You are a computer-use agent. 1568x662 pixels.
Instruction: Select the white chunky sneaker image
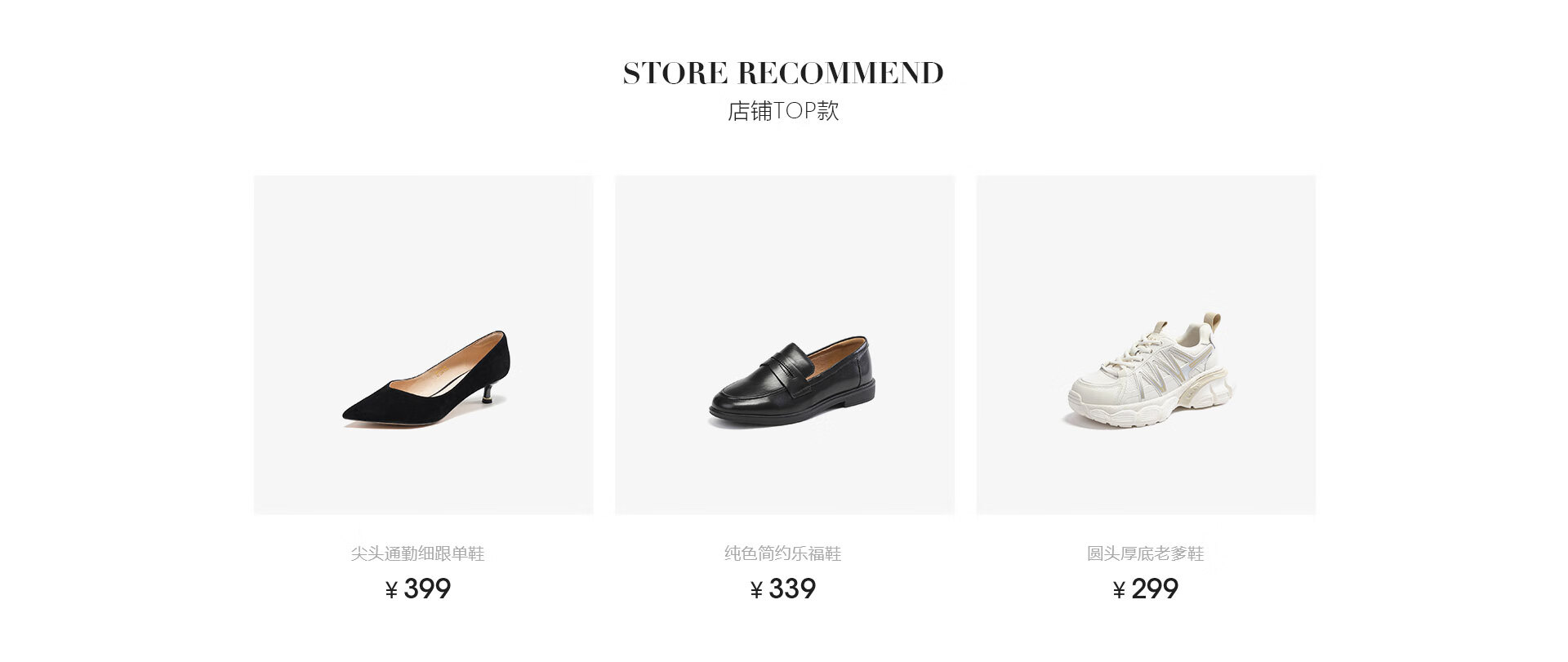coord(1146,344)
